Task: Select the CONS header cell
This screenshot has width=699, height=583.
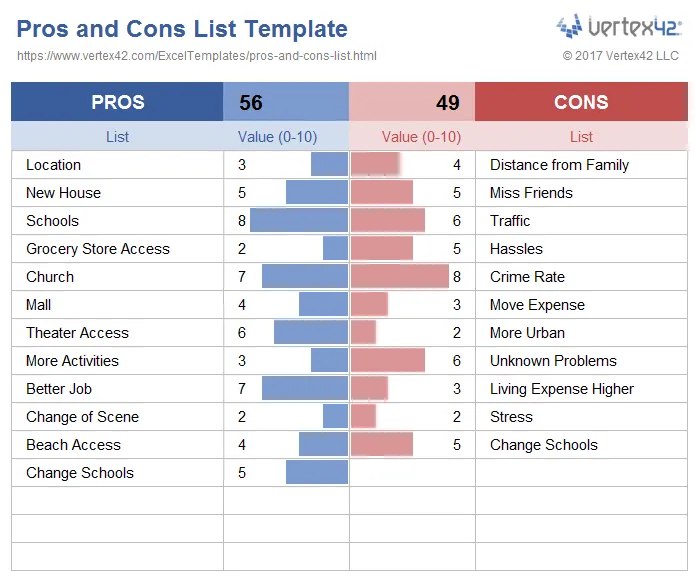Action: point(581,102)
